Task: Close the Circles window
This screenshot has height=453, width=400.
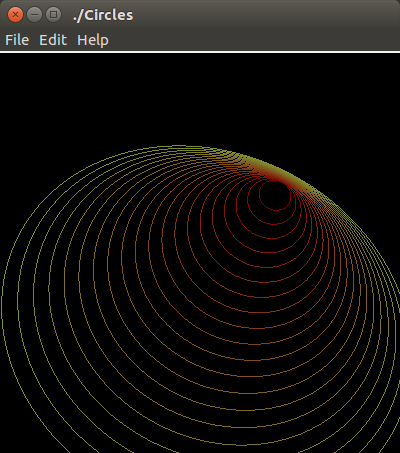Action: click(x=15, y=15)
